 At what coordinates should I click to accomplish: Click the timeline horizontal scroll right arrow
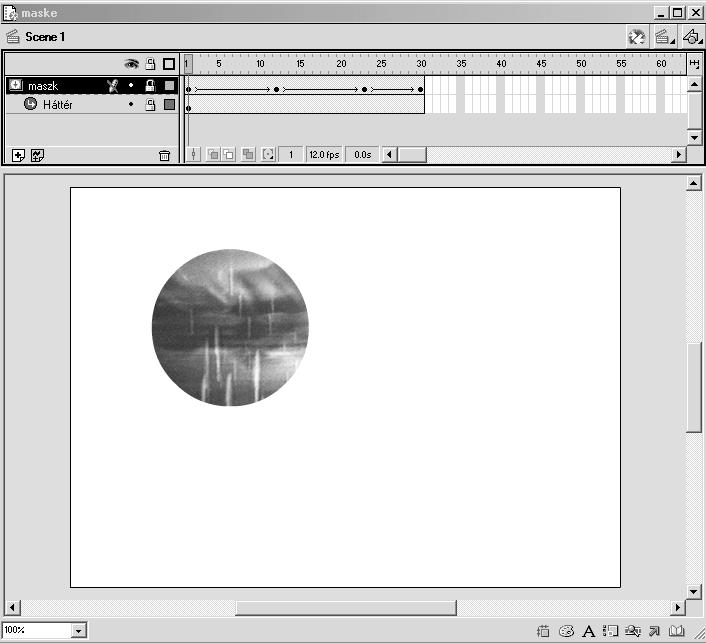click(679, 155)
